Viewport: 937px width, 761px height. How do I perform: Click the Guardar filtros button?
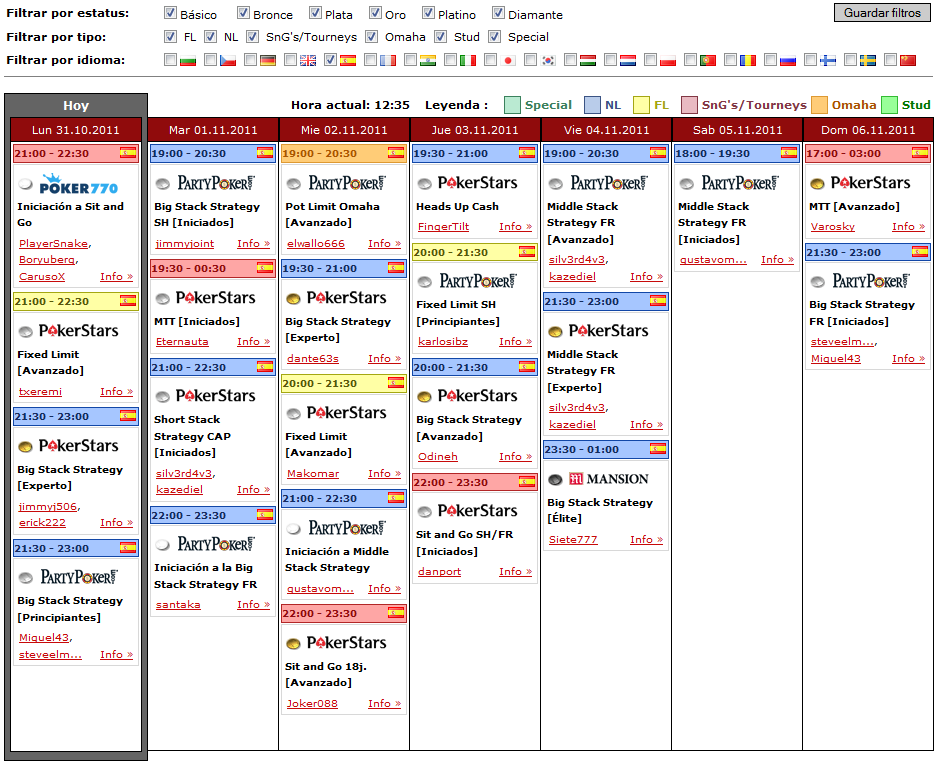pyautogui.click(x=882, y=13)
